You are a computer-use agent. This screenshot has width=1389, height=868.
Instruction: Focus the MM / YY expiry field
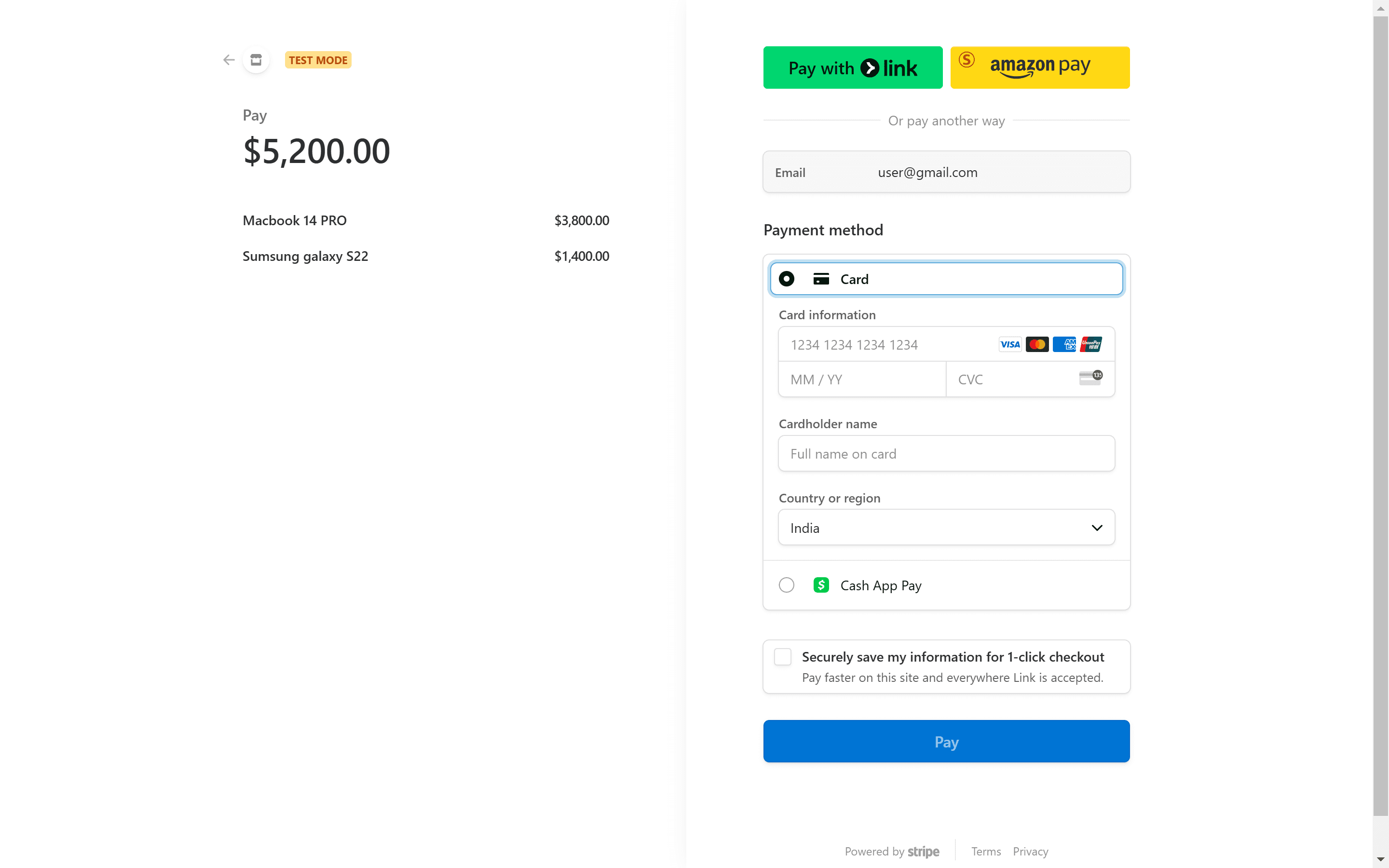click(862, 380)
